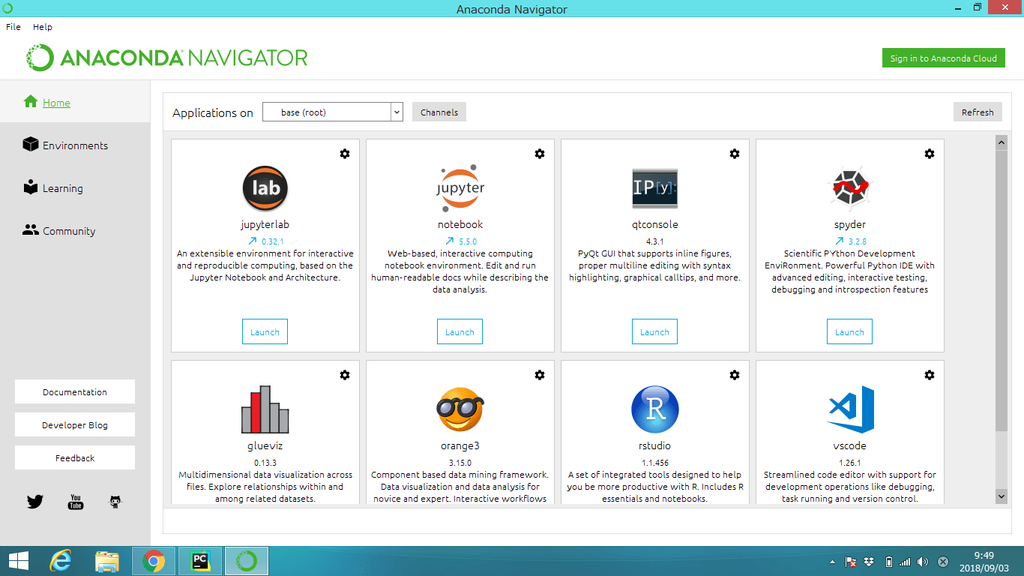Click the jupyterlab app logo

[265, 188]
